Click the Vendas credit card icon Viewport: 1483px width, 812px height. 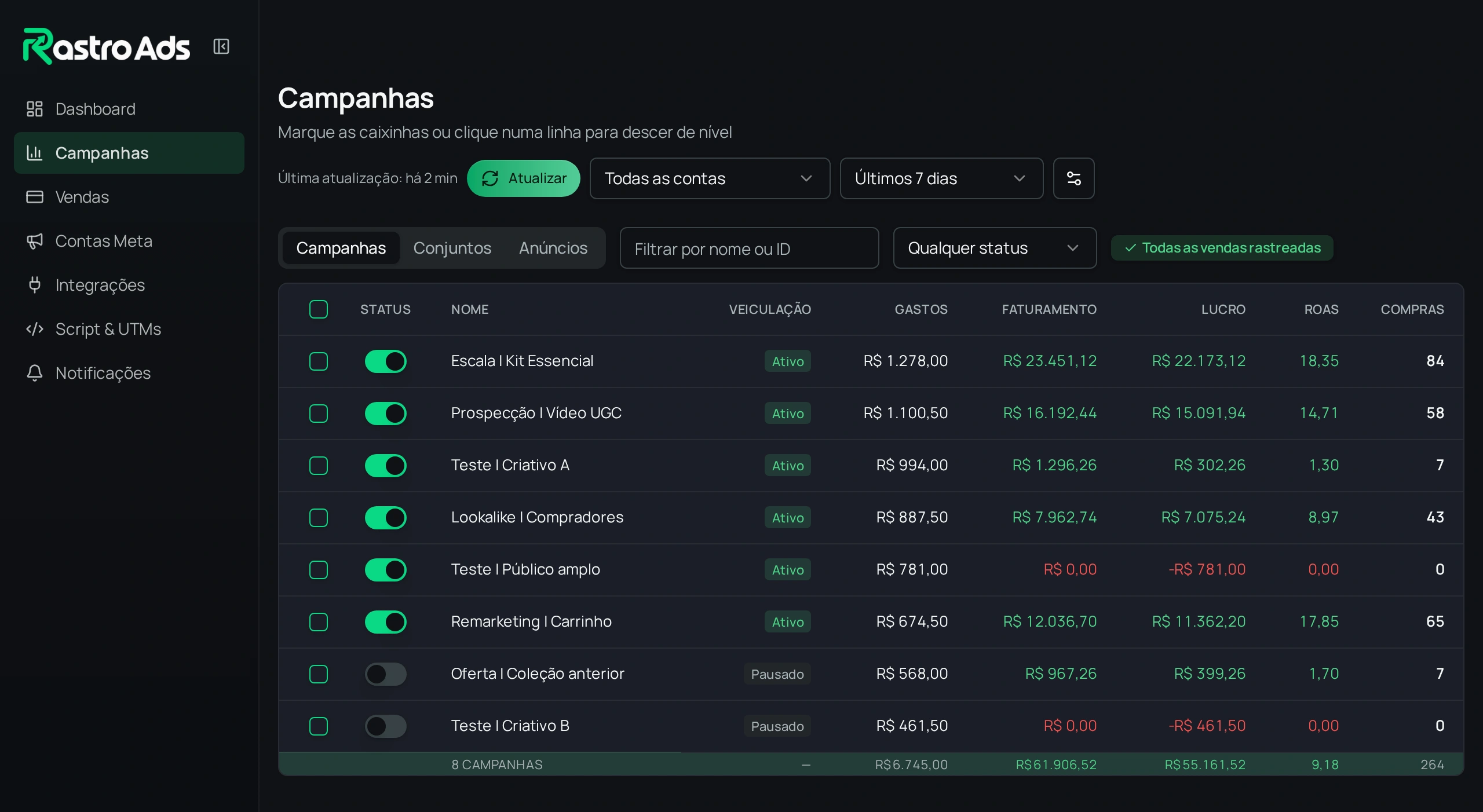point(35,197)
